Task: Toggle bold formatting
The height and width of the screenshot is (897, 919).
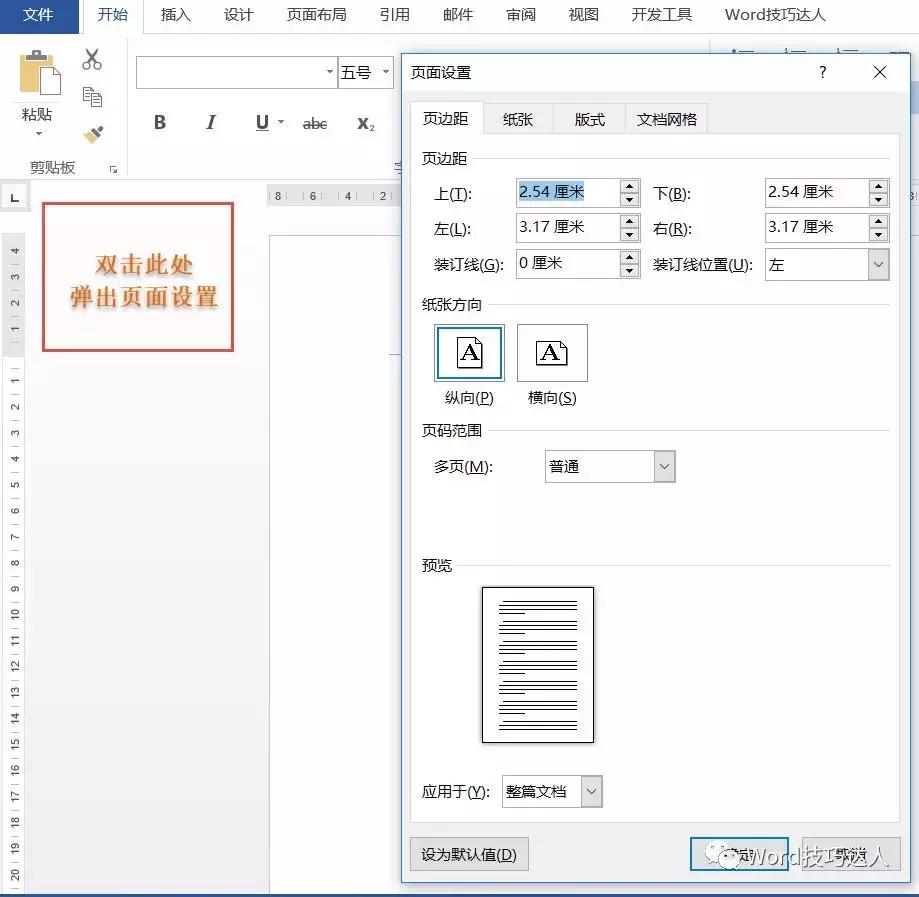Action: point(159,122)
